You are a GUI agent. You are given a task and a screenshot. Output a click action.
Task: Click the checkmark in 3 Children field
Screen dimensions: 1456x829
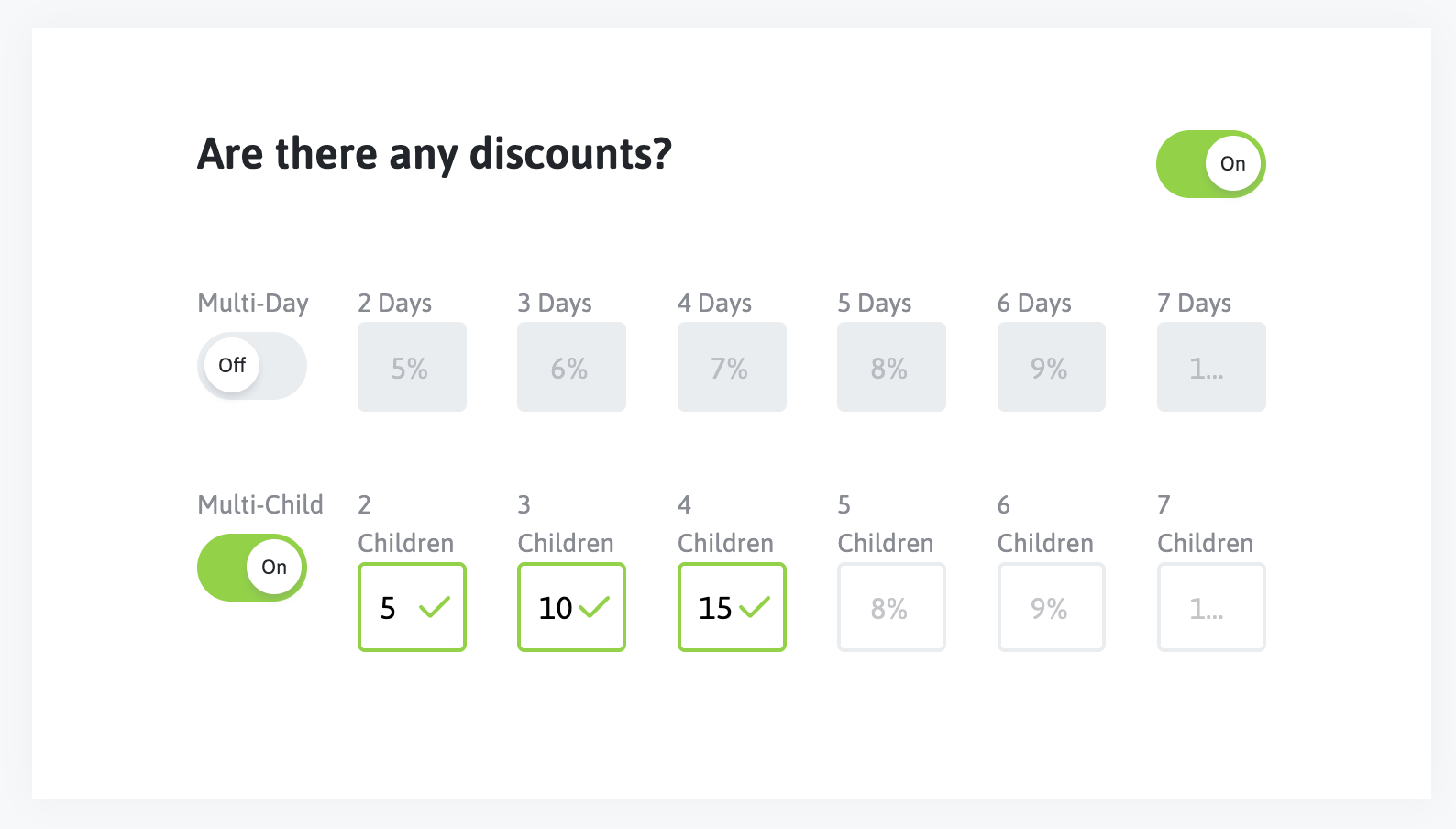tap(594, 607)
